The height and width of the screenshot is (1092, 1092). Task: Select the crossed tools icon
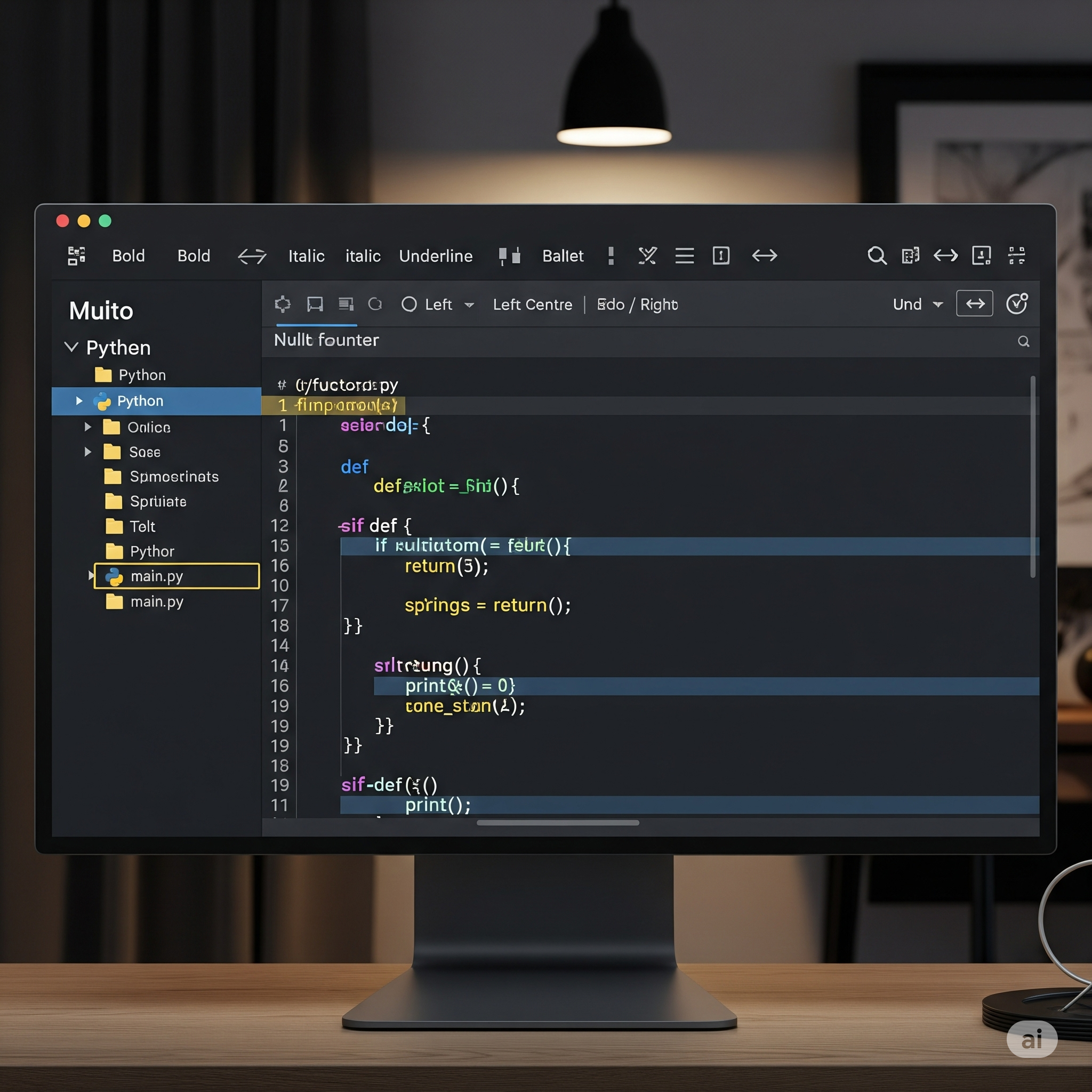[x=648, y=256]
